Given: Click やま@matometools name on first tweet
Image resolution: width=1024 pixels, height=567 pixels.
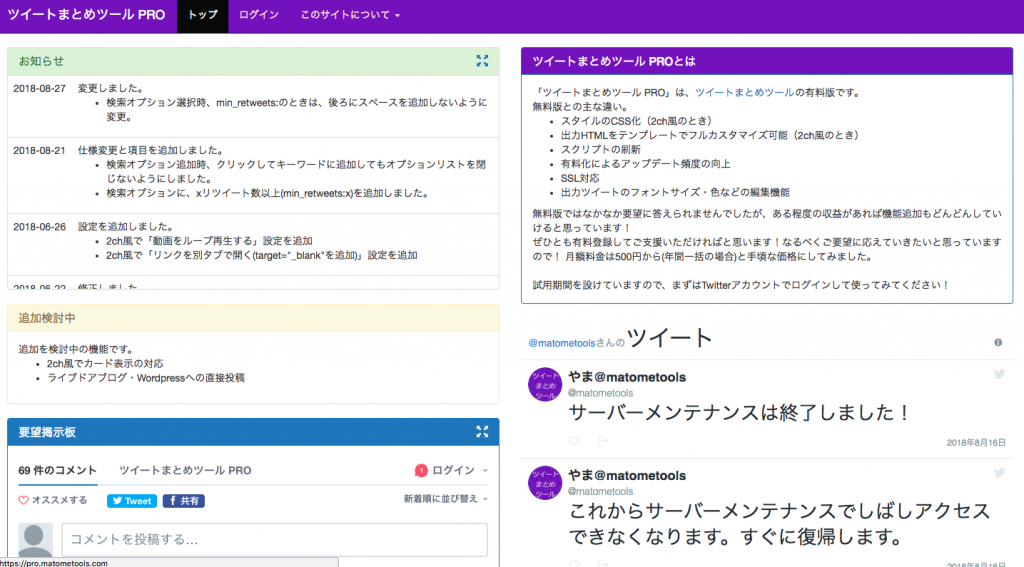Looking at the screenshot, I should (x=627, y=378).
